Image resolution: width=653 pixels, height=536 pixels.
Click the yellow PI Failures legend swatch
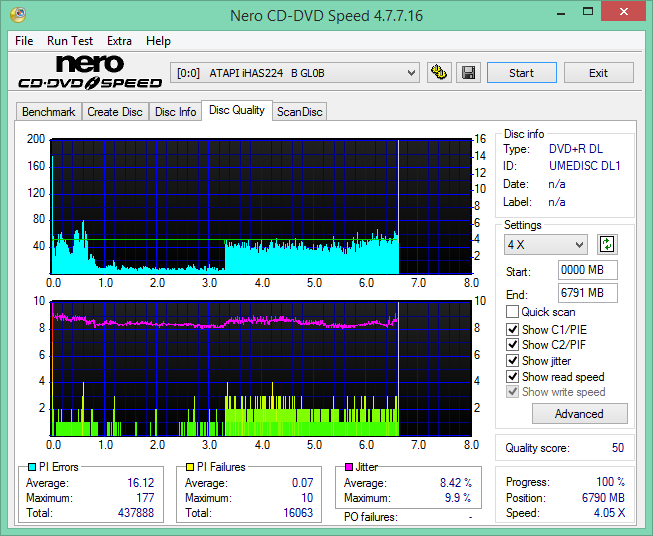(x=190, y=467)
